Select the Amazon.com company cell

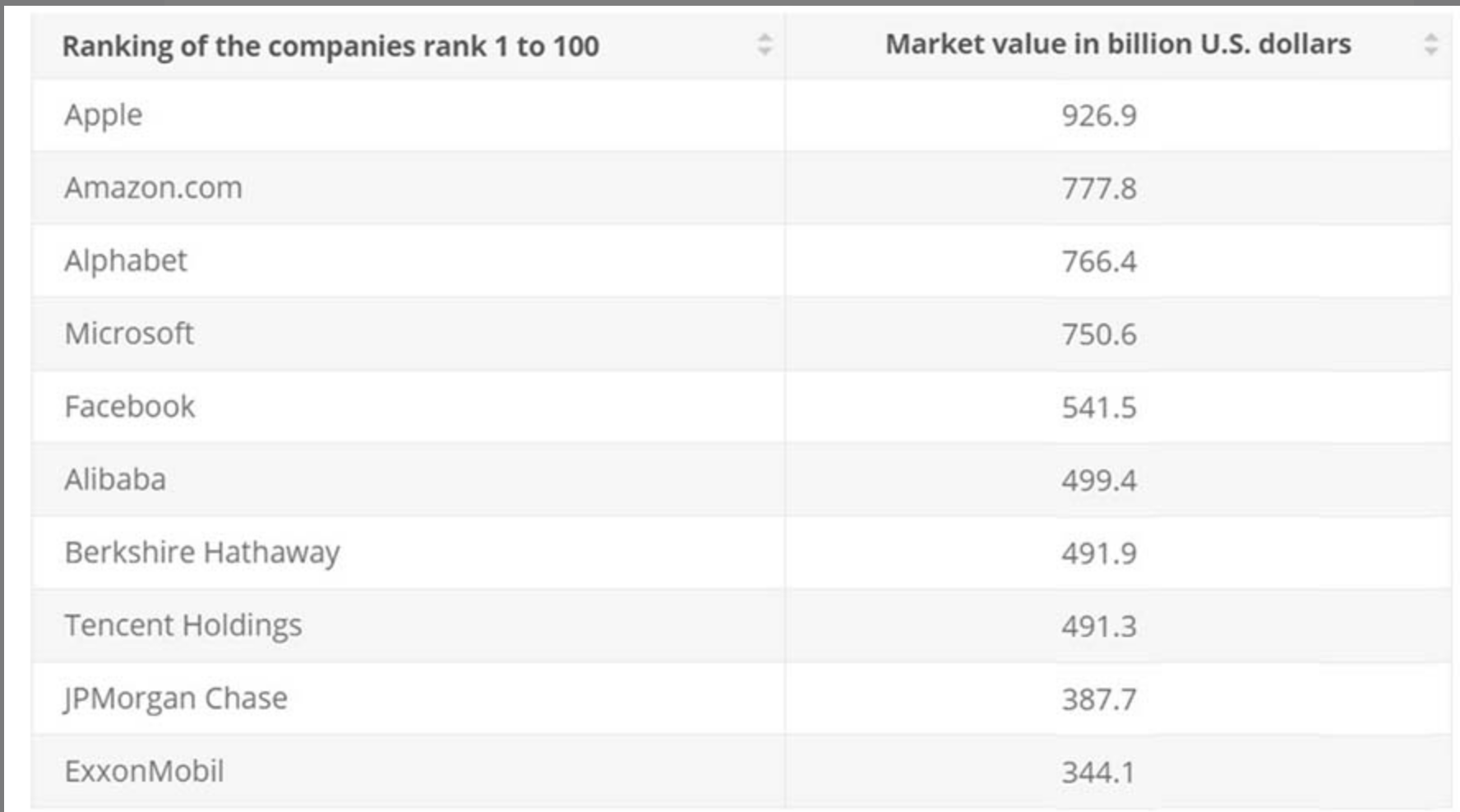[x=153, y=188]
